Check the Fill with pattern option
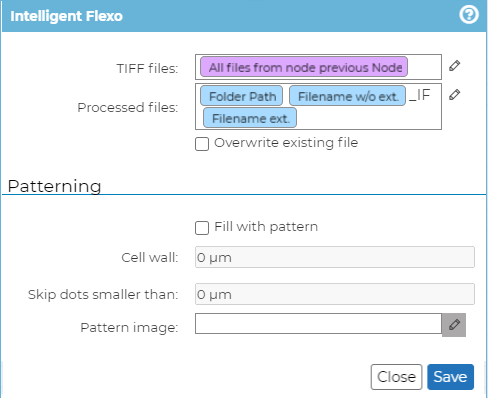The width and height of the screenshot is (488, 398). (202, 228)
